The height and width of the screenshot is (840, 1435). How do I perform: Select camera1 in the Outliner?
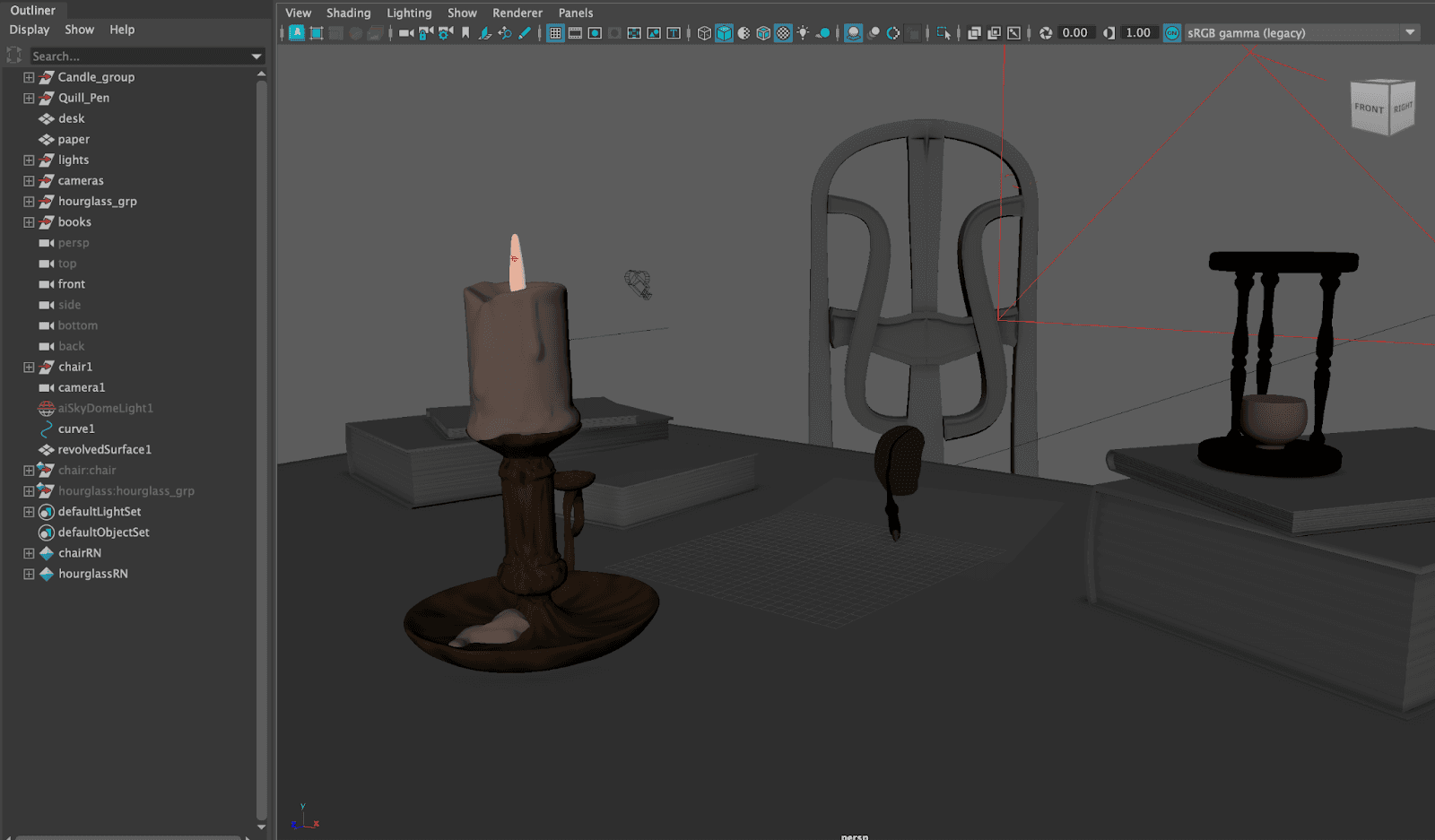(x=82, y=387)
